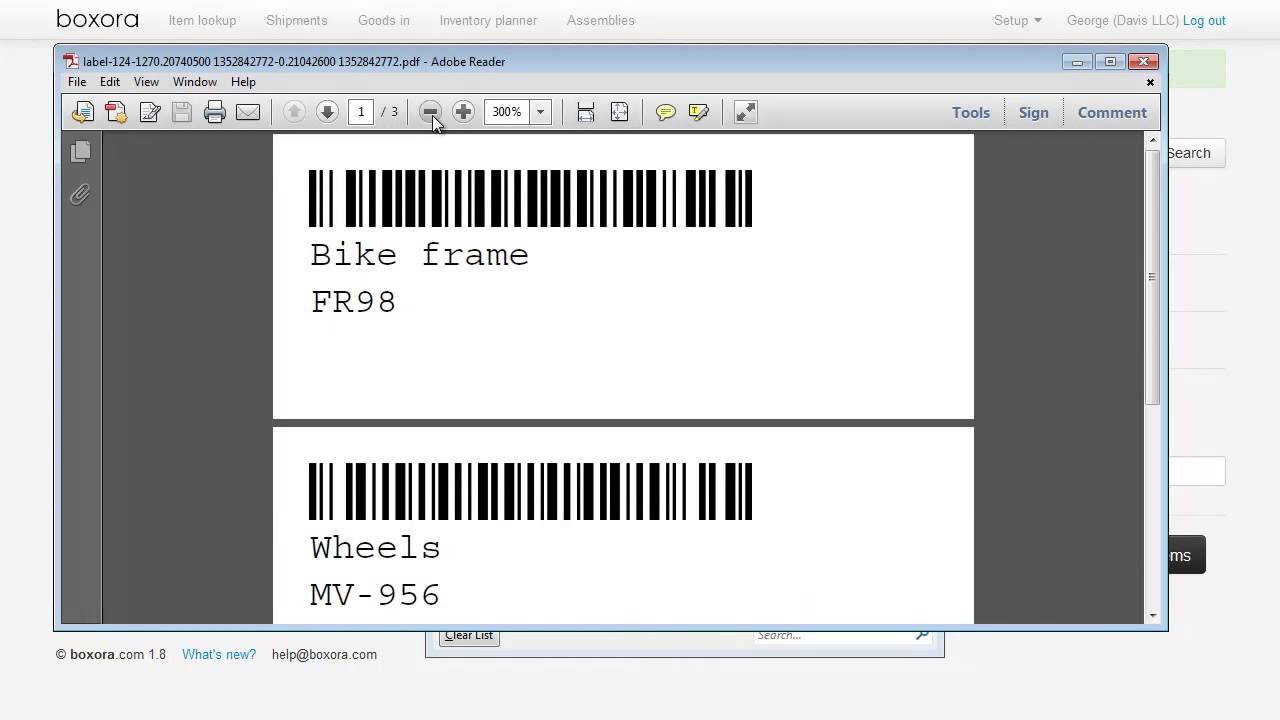
Task: Maximize the Adobe Reader window
Action: coord(1110,62)
